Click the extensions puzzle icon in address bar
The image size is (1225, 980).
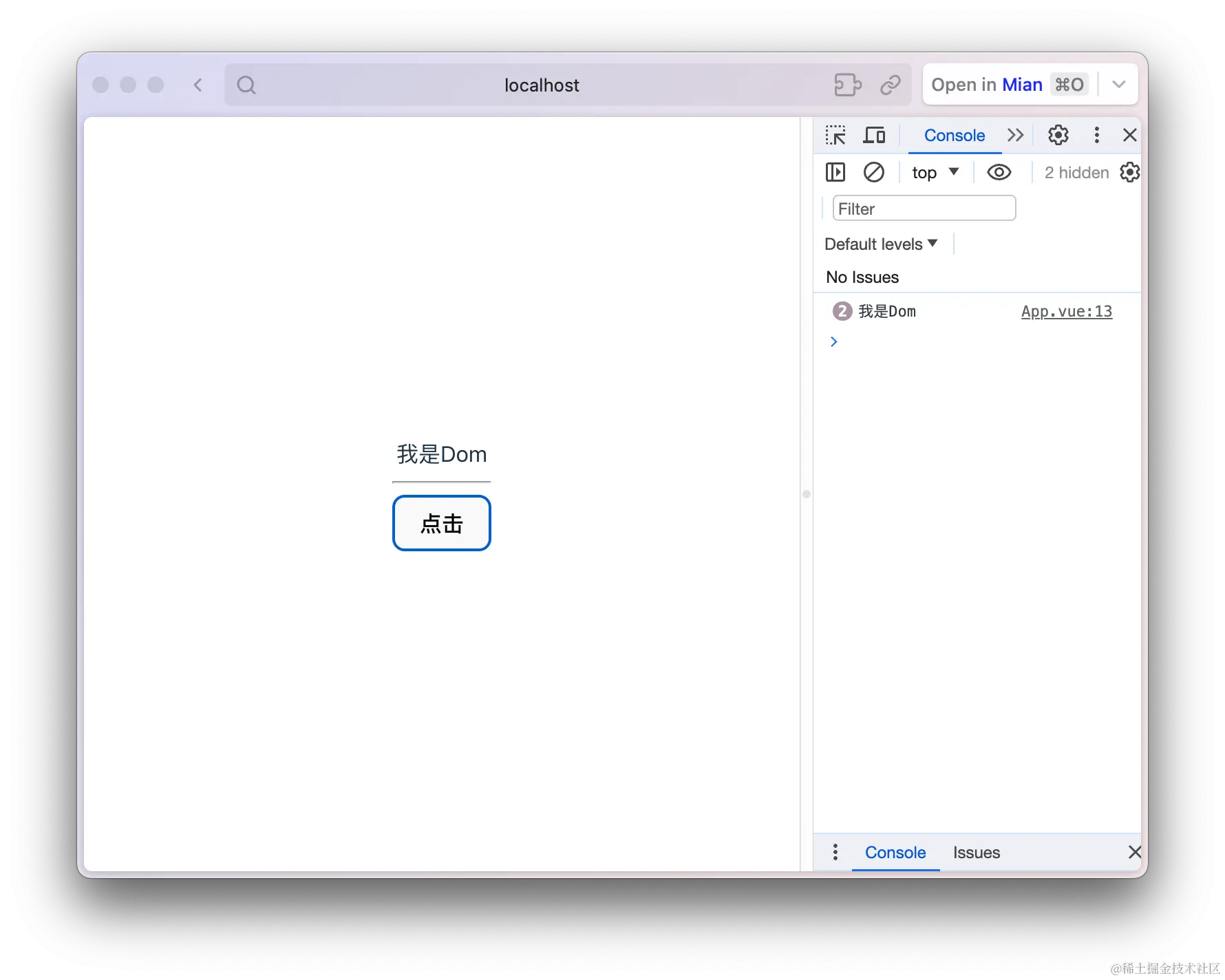point(848,85)
